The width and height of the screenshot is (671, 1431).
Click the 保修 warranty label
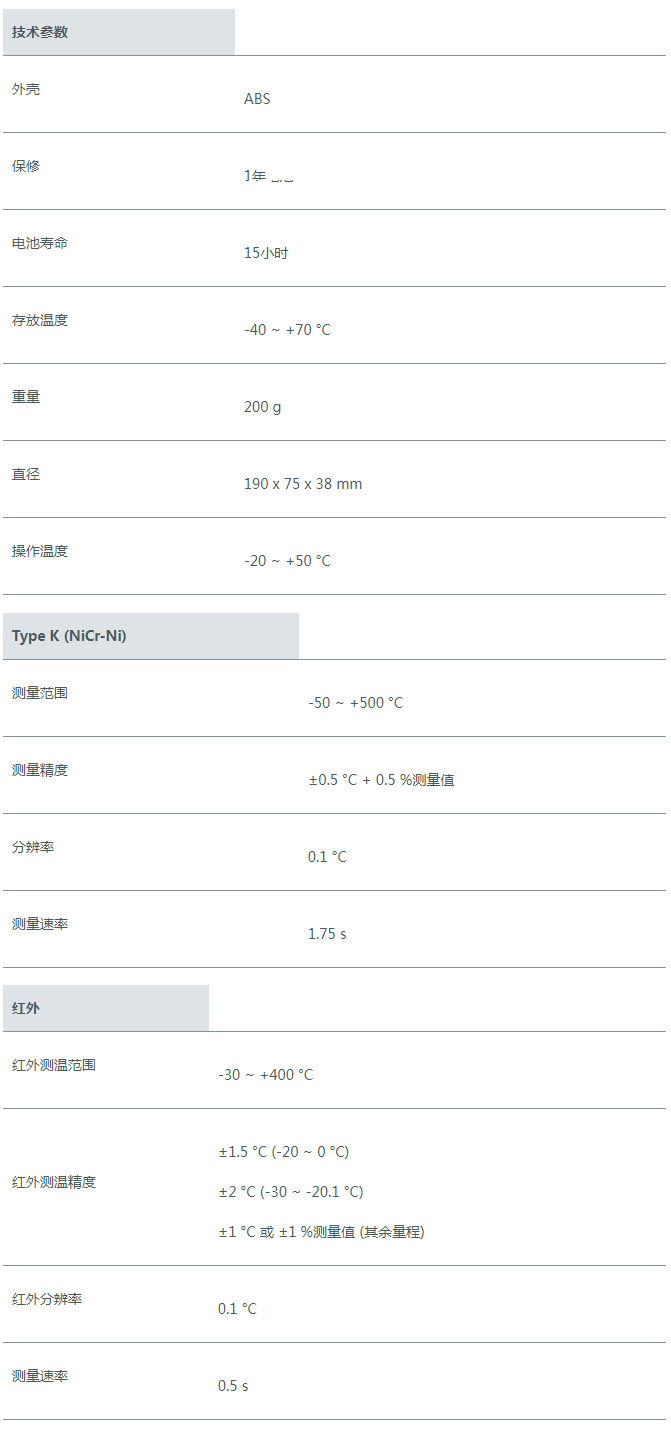point(26,166)
